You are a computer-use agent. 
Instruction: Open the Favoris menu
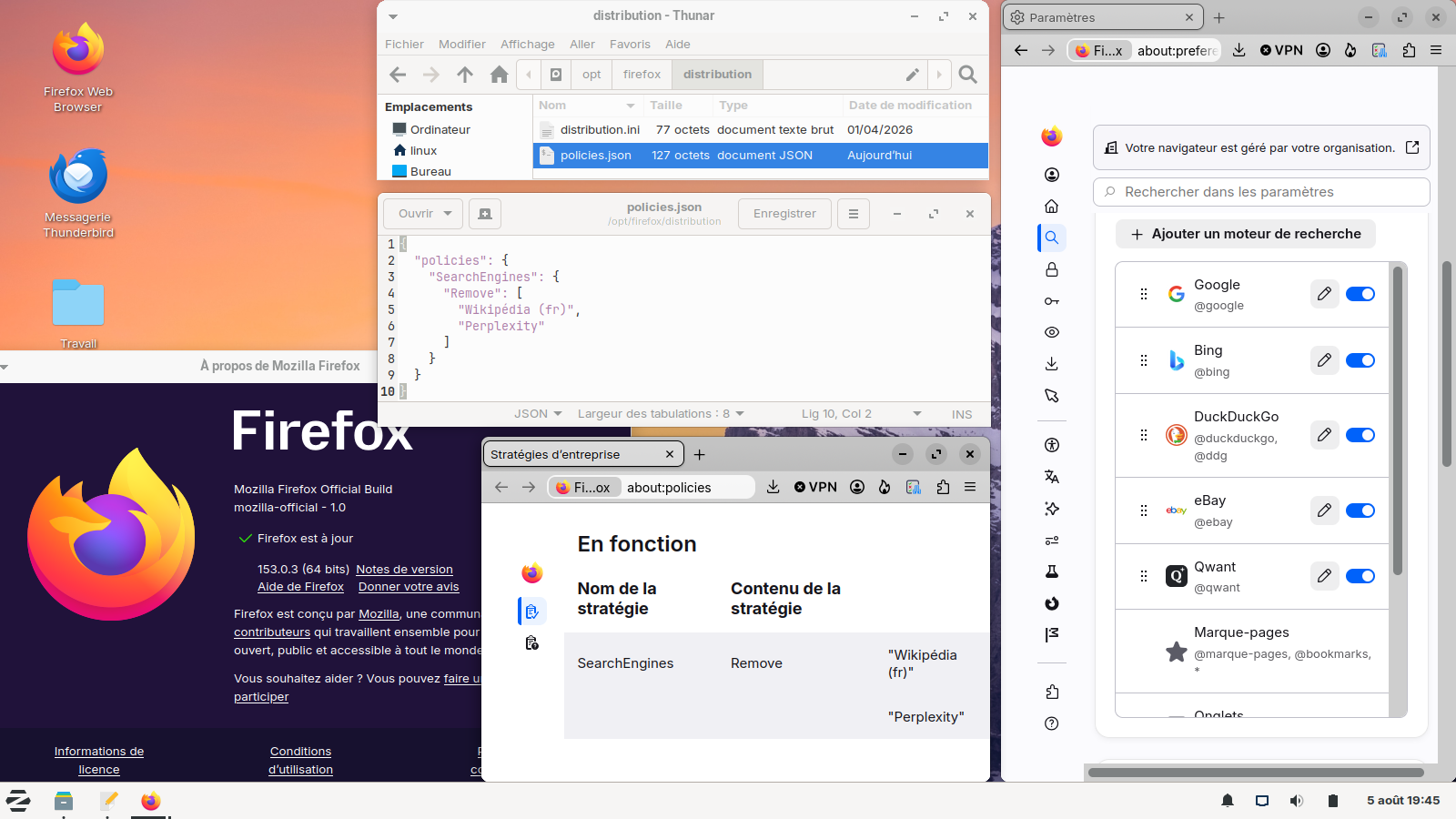(630, 44)
